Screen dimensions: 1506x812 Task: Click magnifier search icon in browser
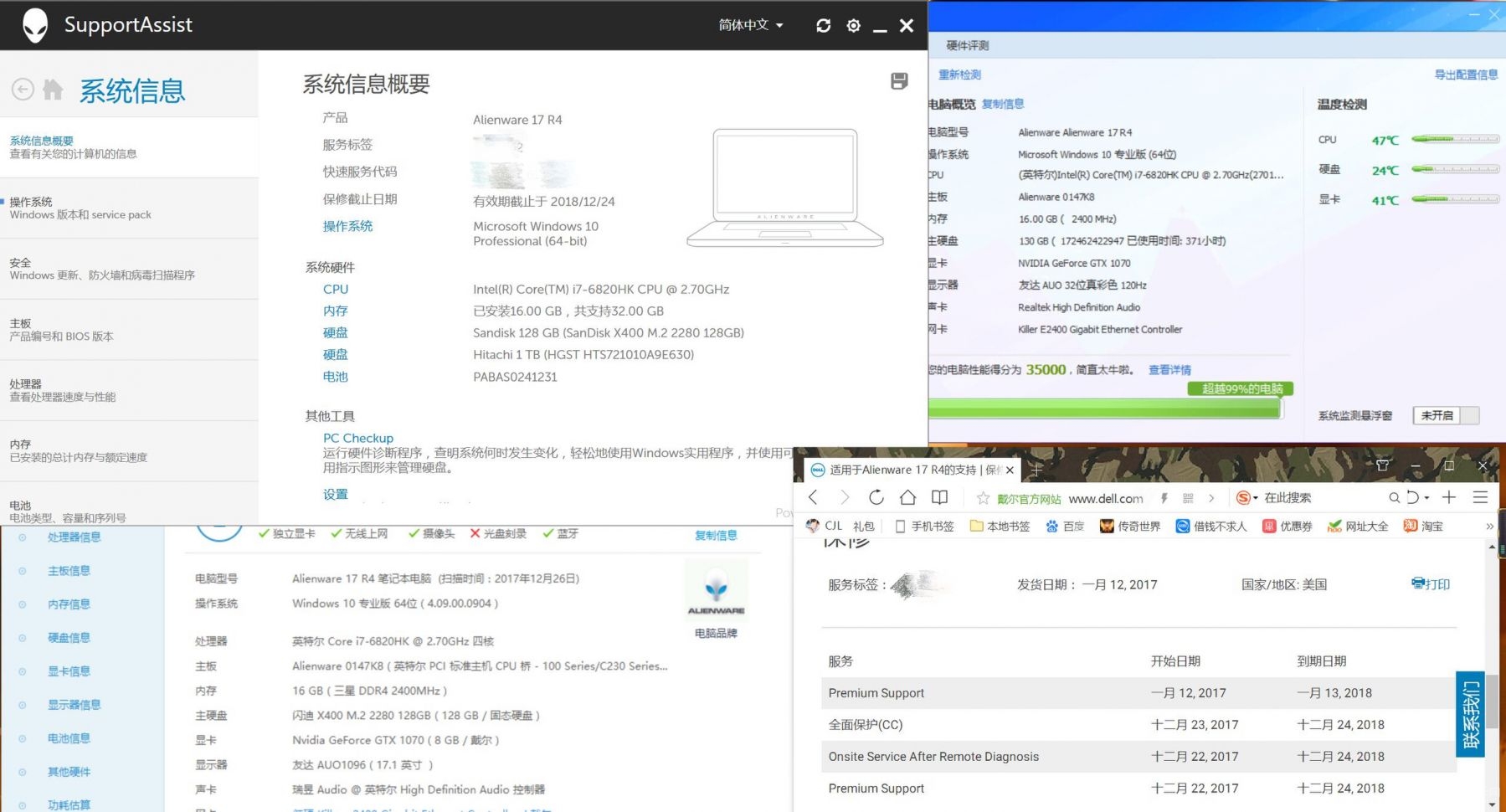pyautogui.click(x=1394, y=497)
